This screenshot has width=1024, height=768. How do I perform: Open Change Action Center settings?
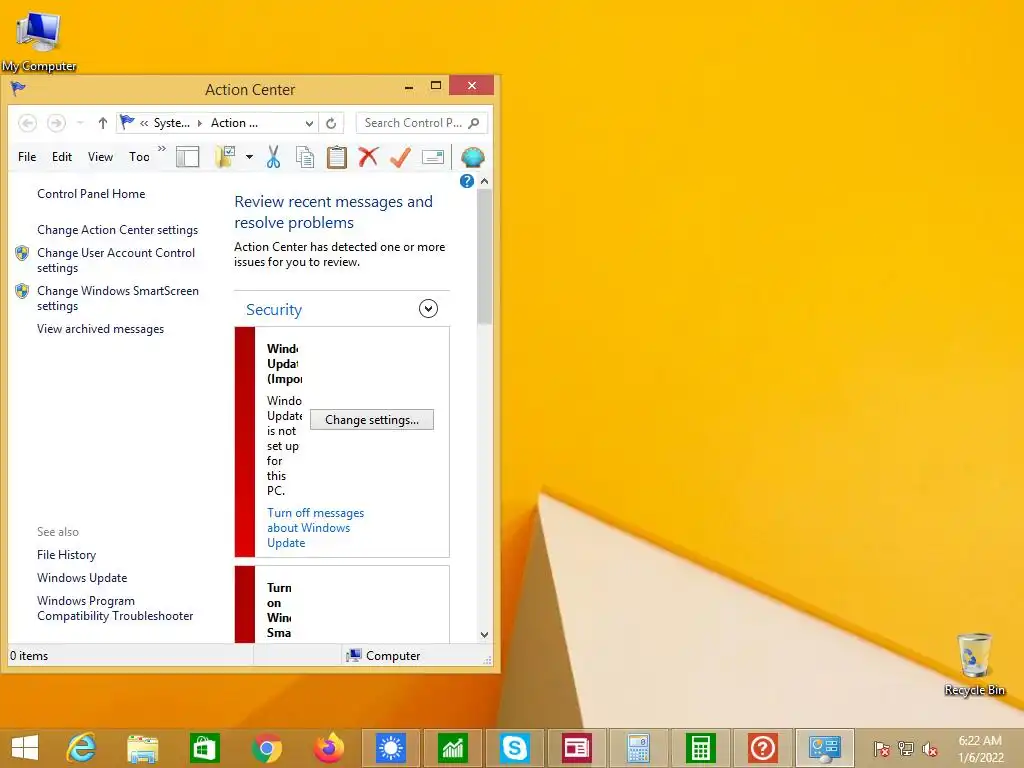coord(118,230)
